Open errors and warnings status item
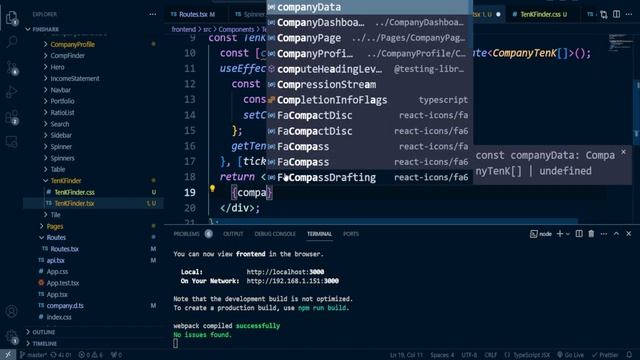Viewport: 640px width, 360px height. 91,355
